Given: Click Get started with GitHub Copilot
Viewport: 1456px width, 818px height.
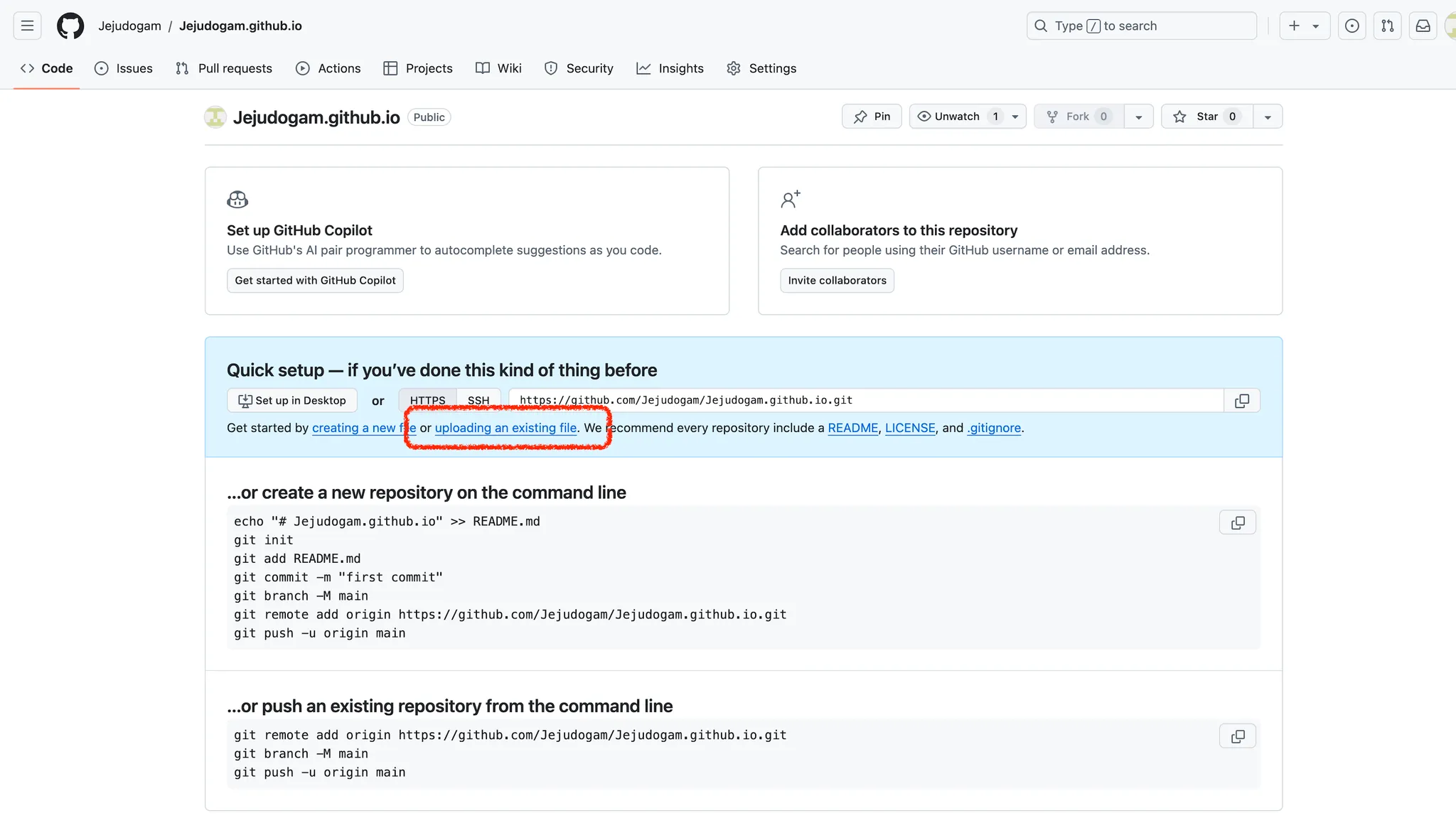Looking at the screenshot, I should [315, 280].
